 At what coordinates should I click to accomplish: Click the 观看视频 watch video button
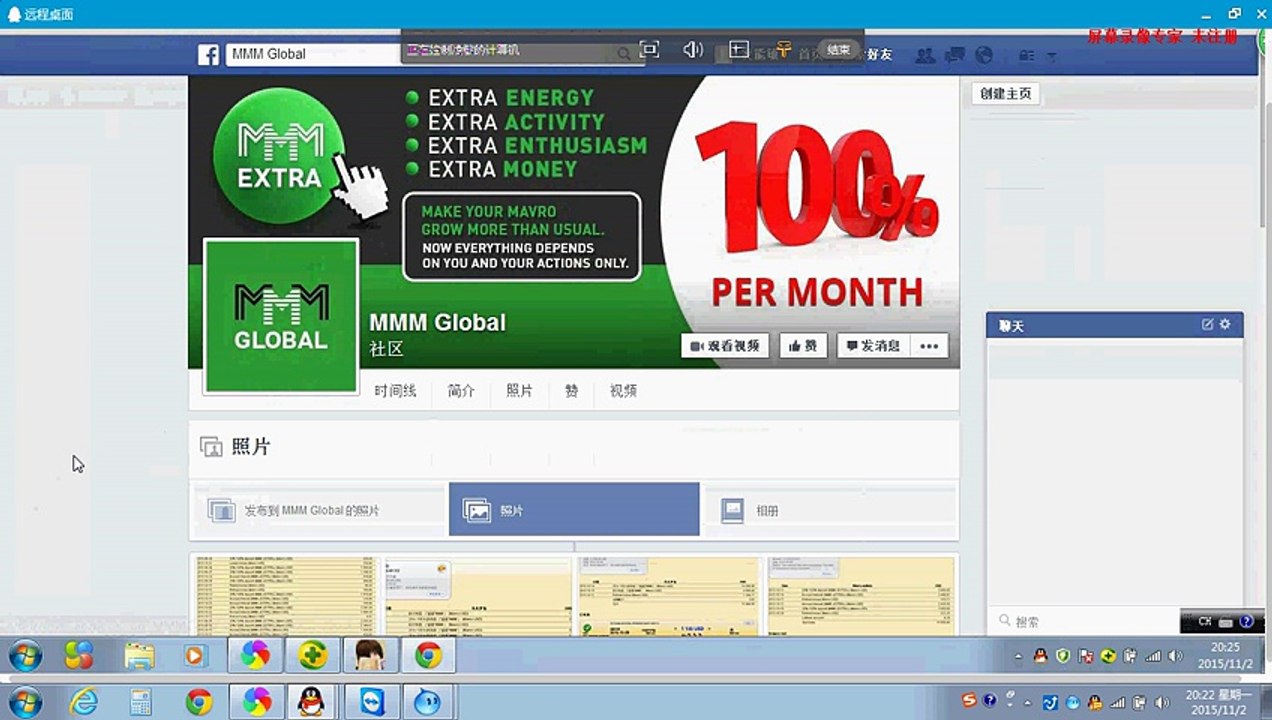(x=725, y=346)
